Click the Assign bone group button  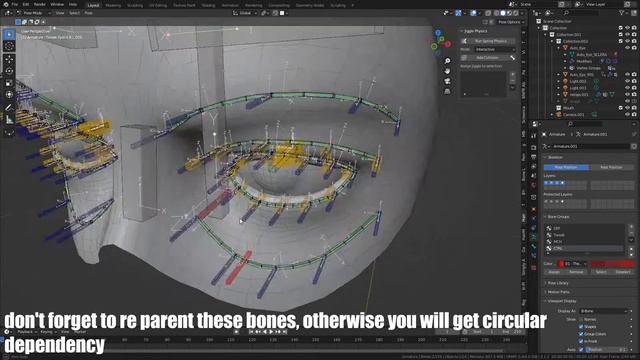pyautogui.click(x=554, y=272)
